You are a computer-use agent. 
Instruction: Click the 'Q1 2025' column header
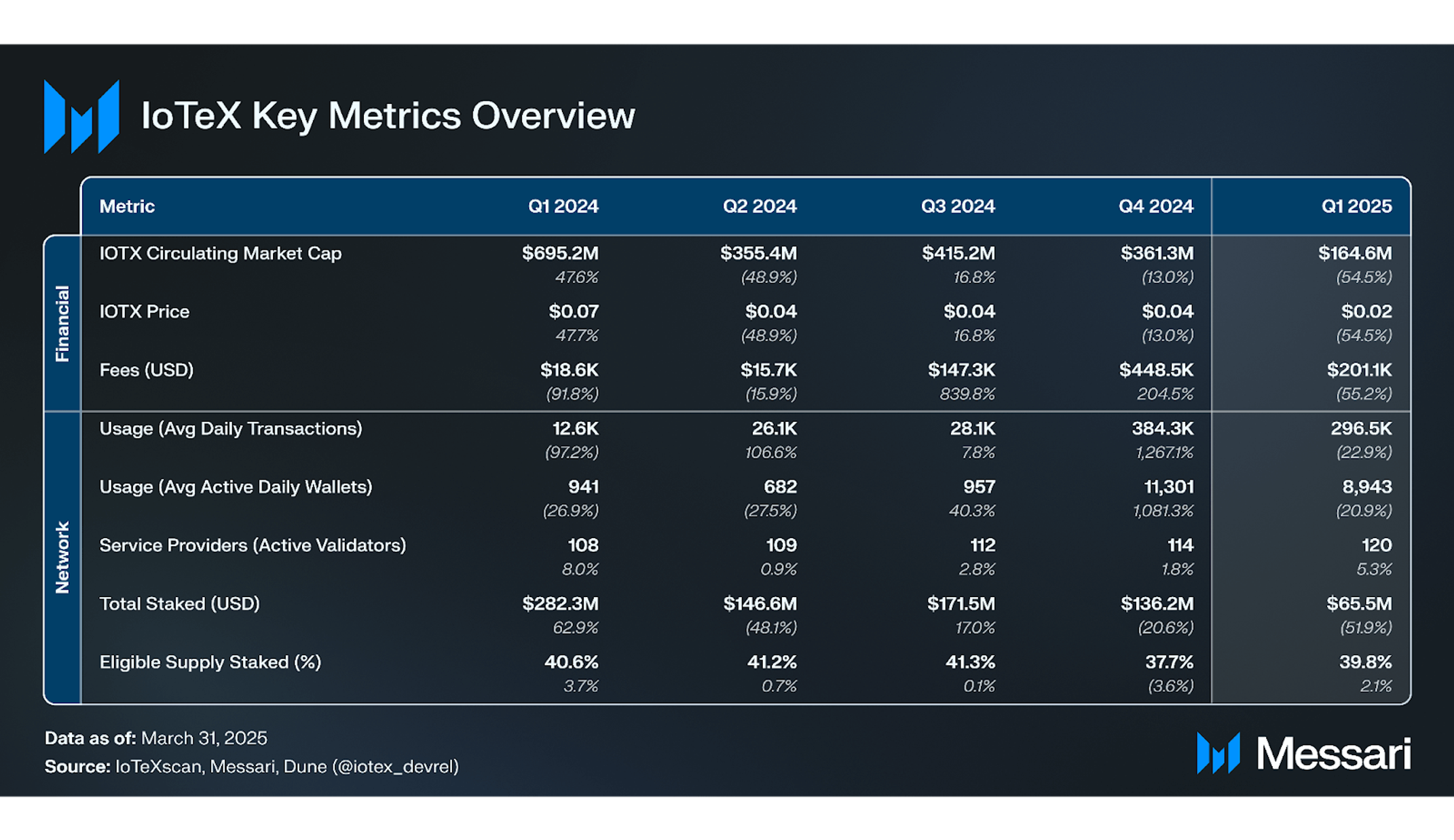[1356, 206]
